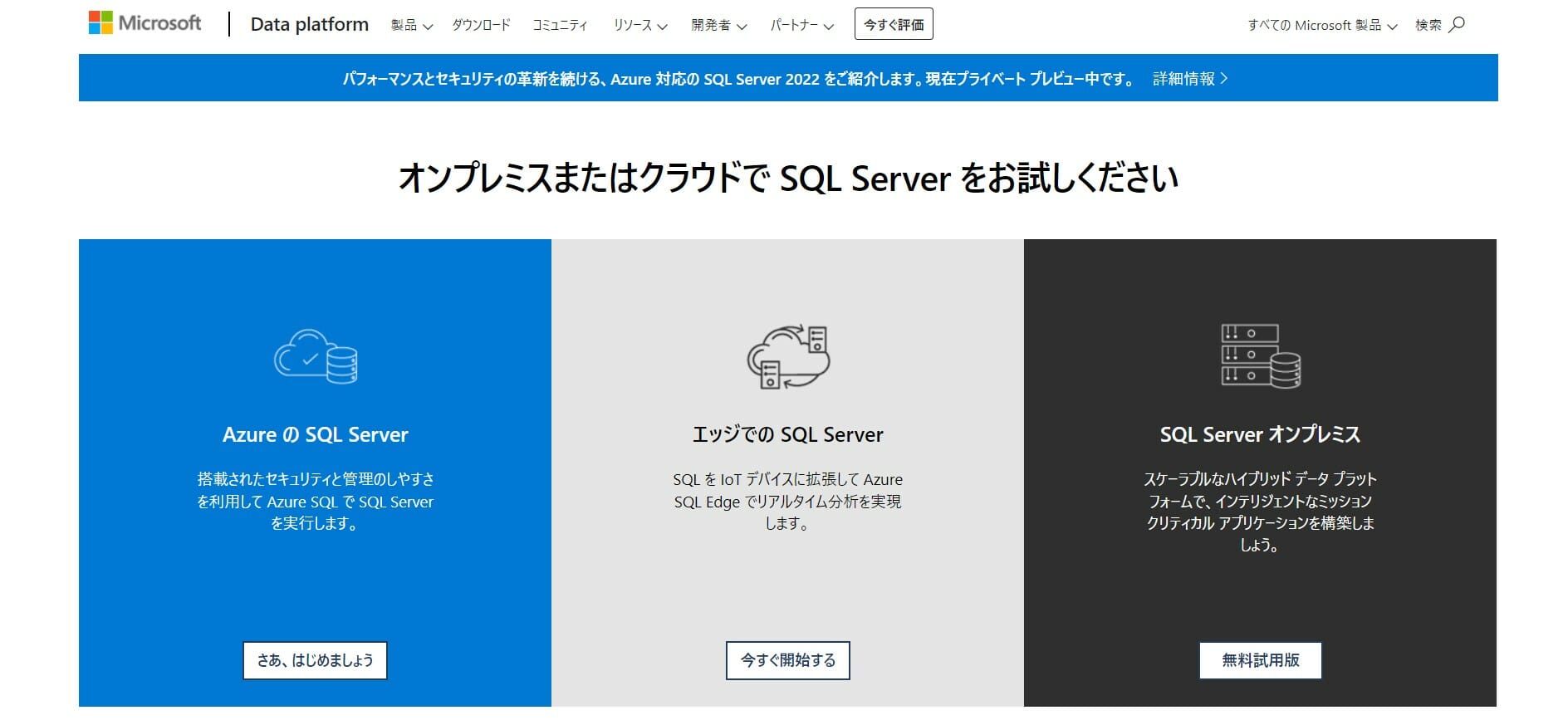Click the Azure cloud database icon

tap(316, 356)
